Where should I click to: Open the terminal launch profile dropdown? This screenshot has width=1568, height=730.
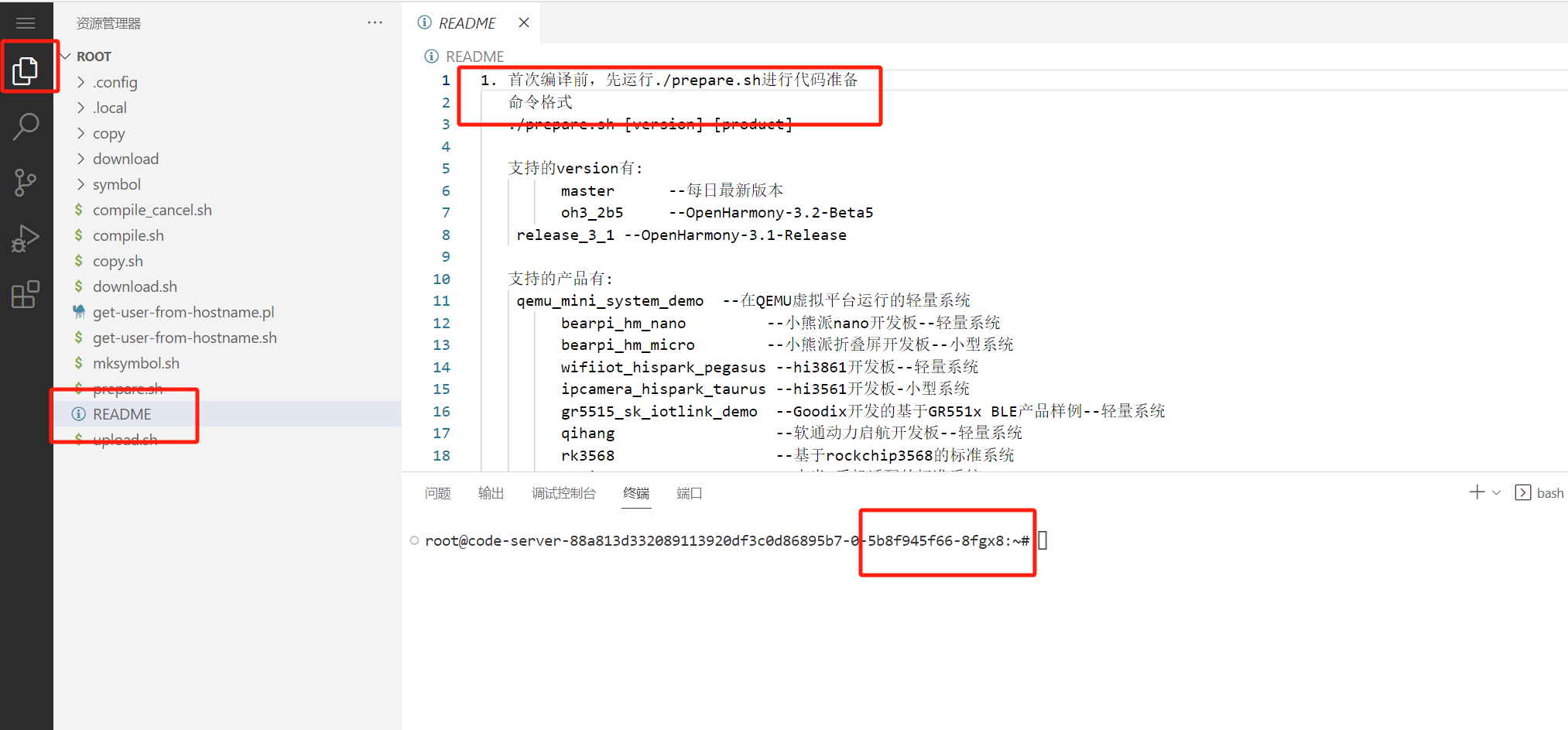1496,492
